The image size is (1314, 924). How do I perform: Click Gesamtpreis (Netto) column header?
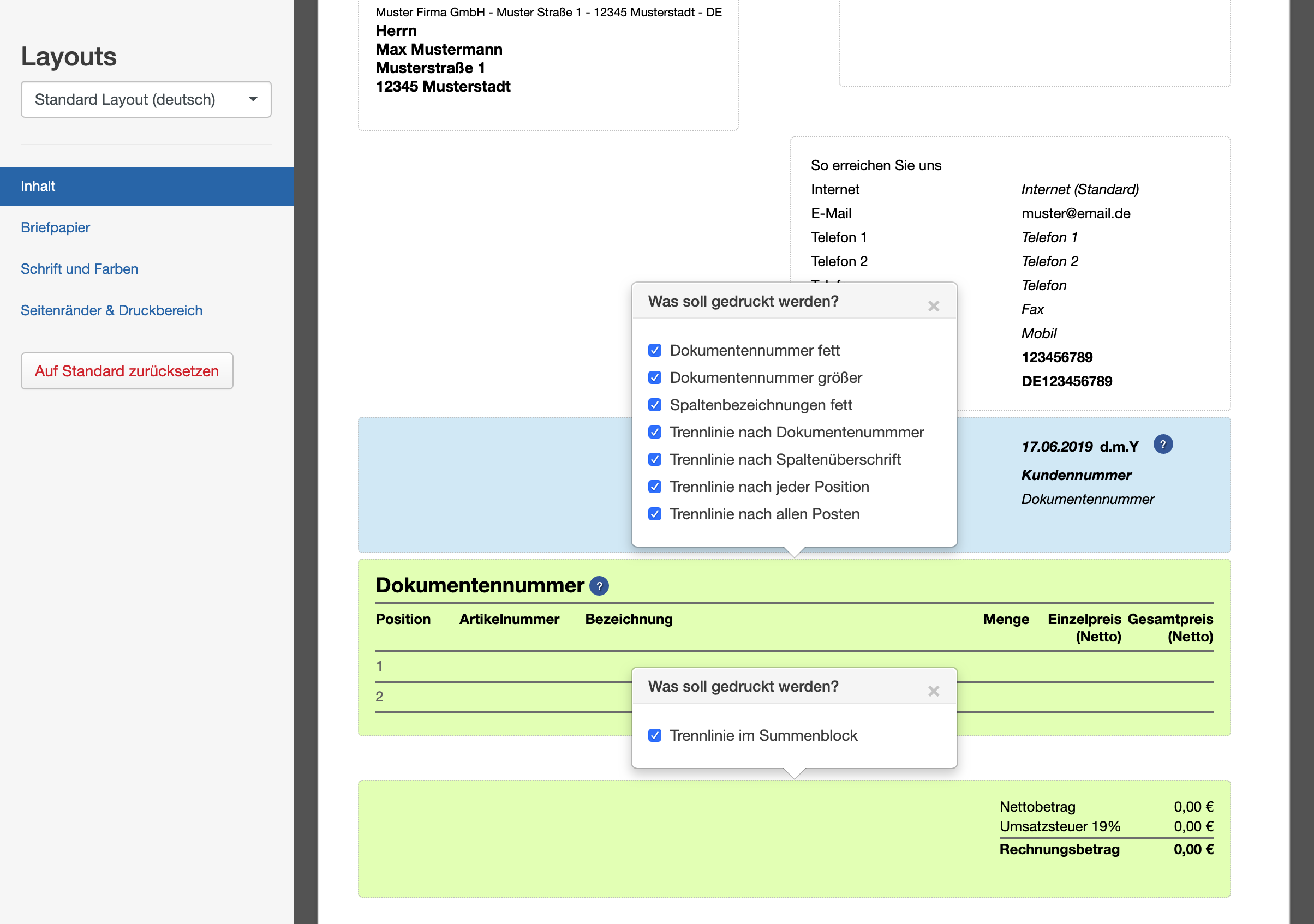1170,628
